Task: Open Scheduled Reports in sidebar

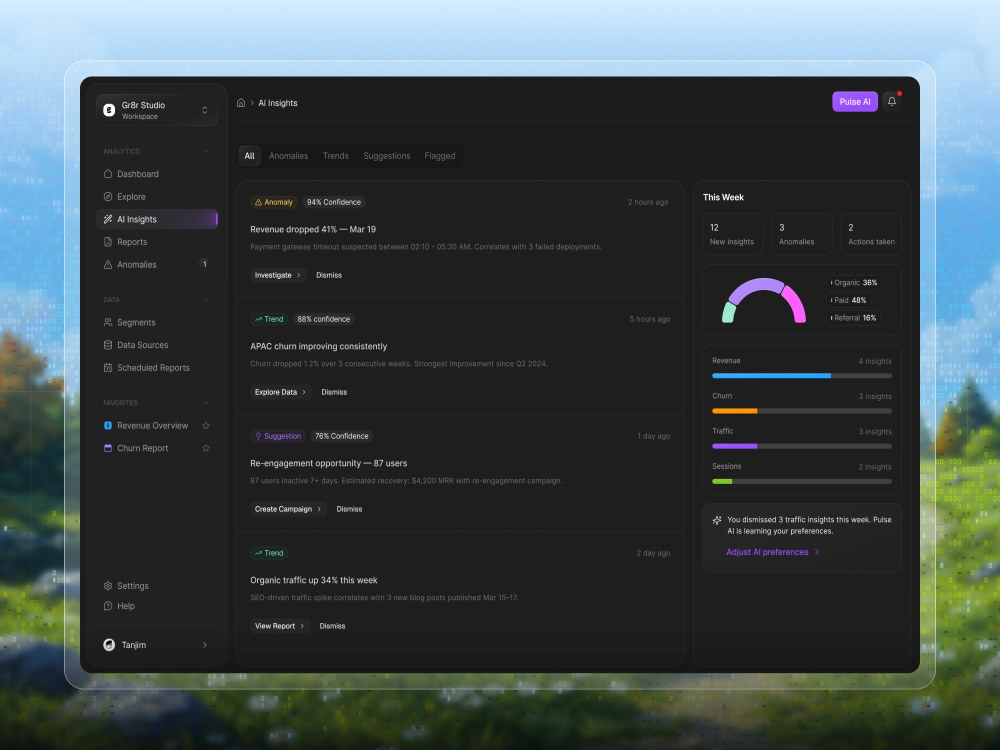Action: click(157, 367)
